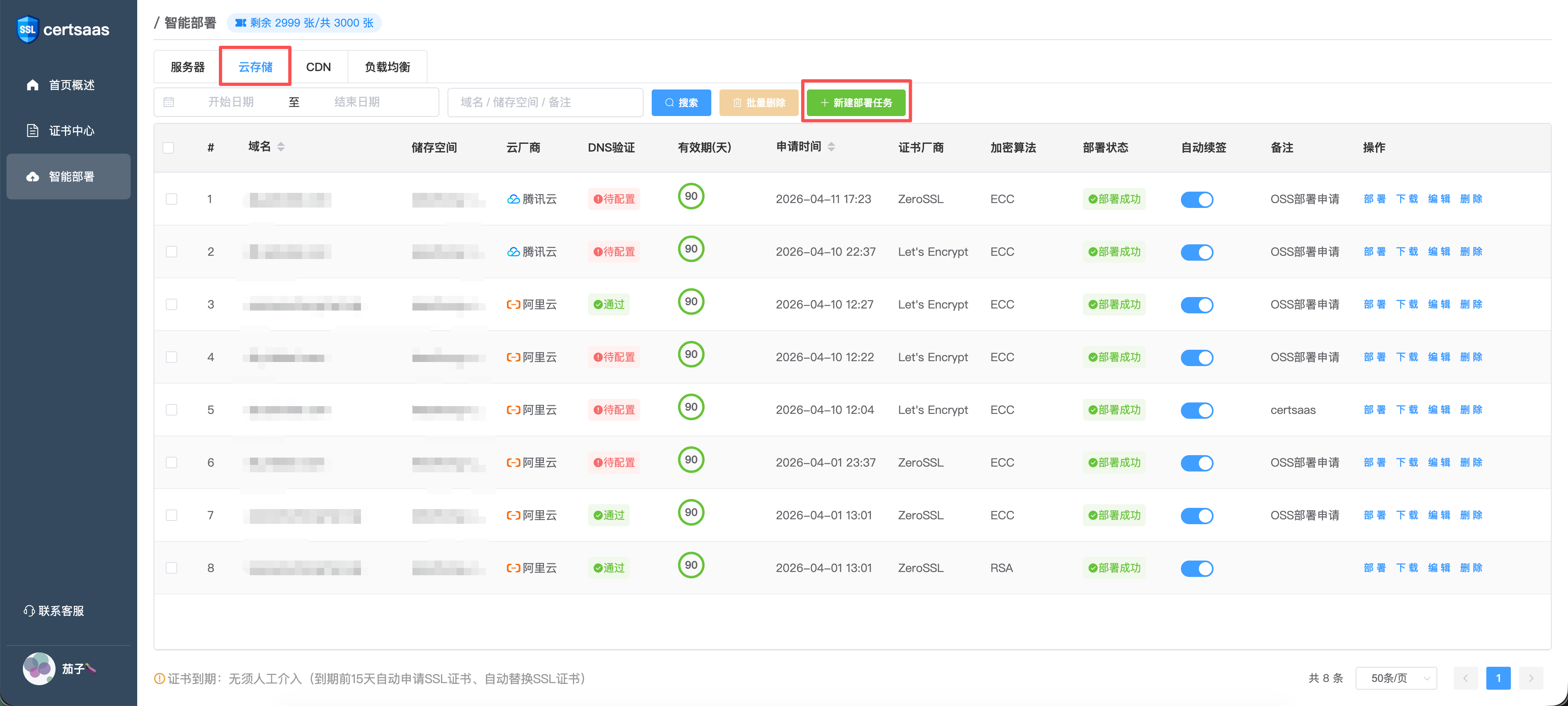This screenshot has height=706, width=1568.
Task: Click the 腾讯云 icon in row 2
Action: tap(513, 252)
